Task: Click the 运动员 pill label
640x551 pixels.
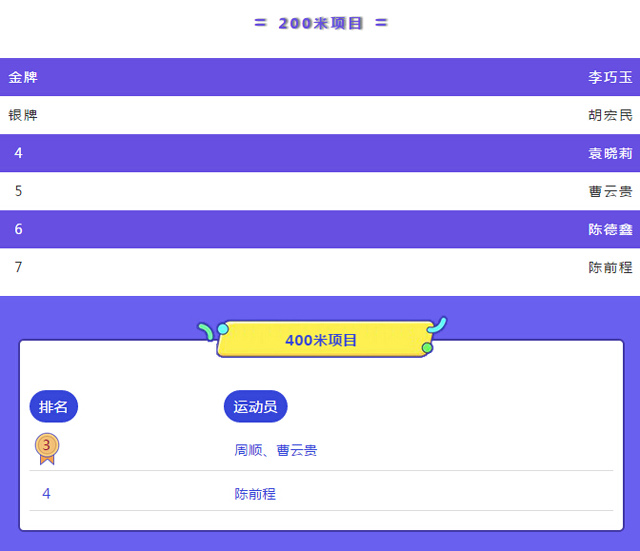Action: point(256,407)
